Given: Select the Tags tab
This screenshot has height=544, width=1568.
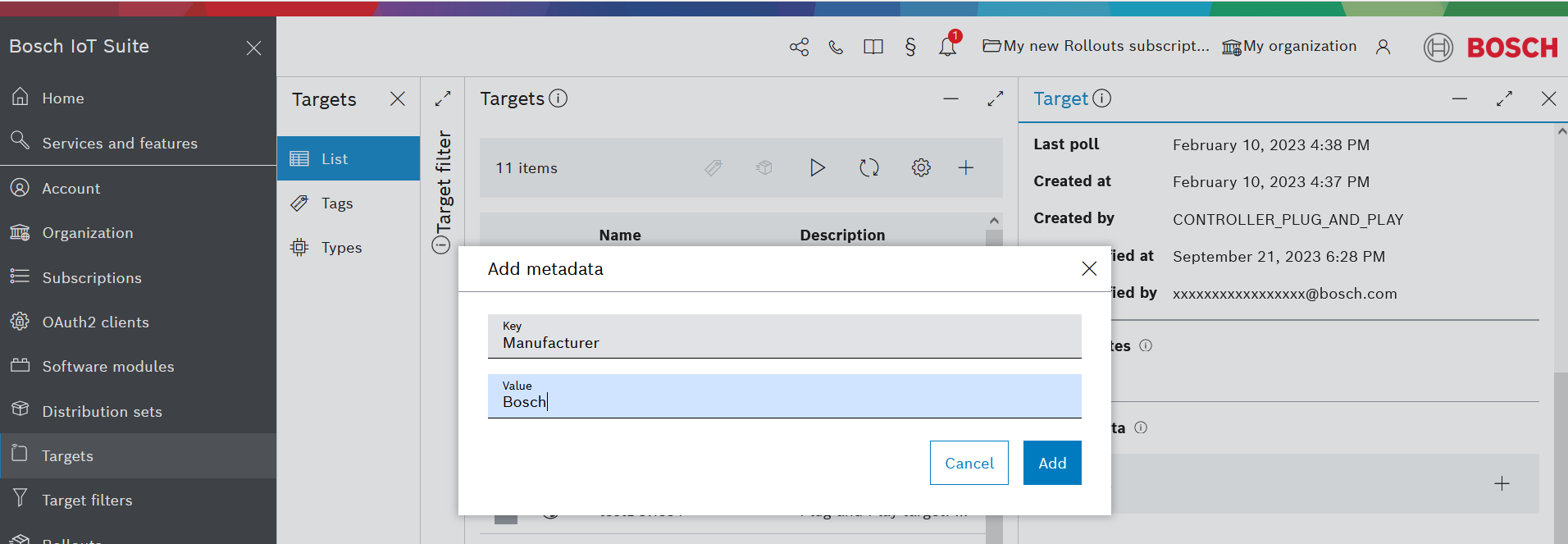Looking at the screenshot, I should (x=337, y=203).
